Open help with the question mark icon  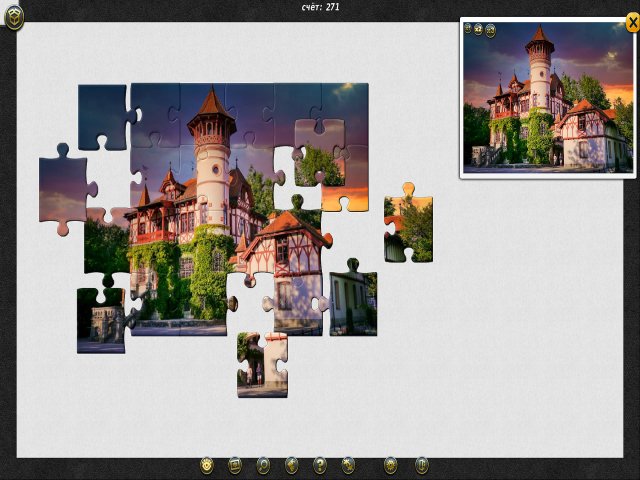coord(320,465)
